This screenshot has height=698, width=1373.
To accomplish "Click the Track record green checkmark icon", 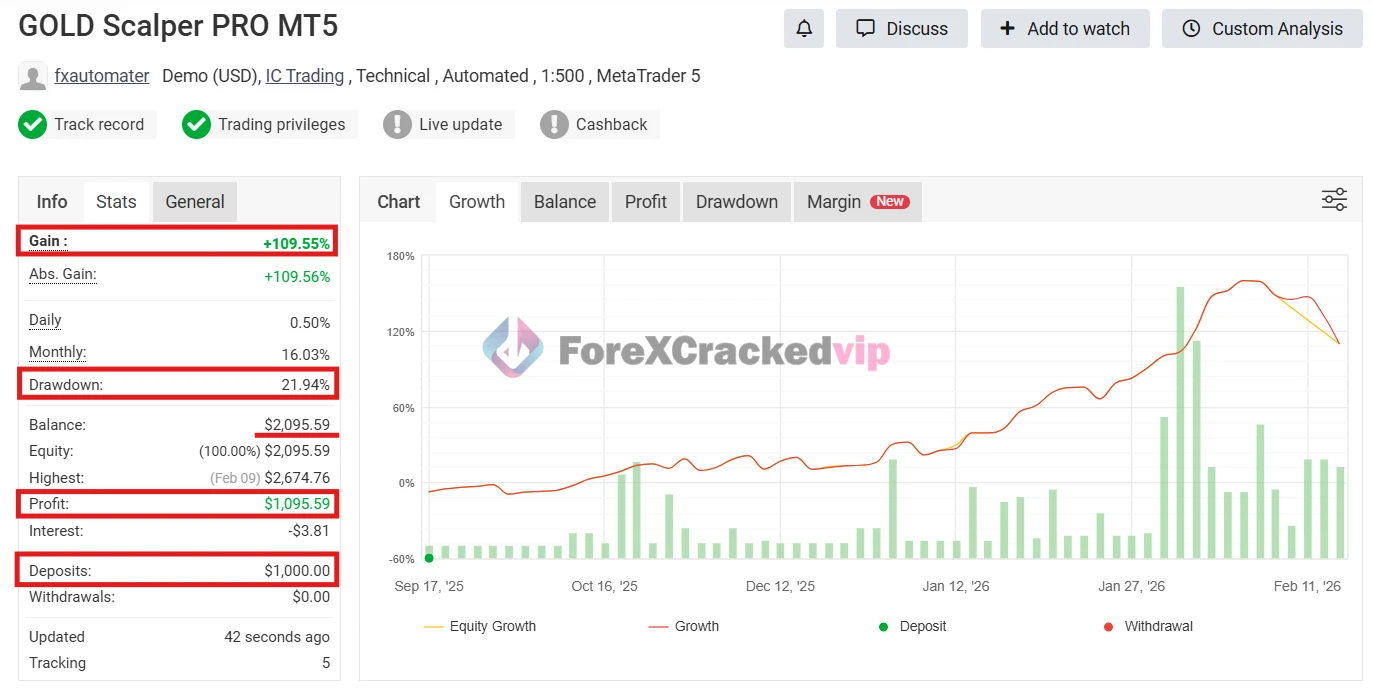I will click(x=33, y=124).
